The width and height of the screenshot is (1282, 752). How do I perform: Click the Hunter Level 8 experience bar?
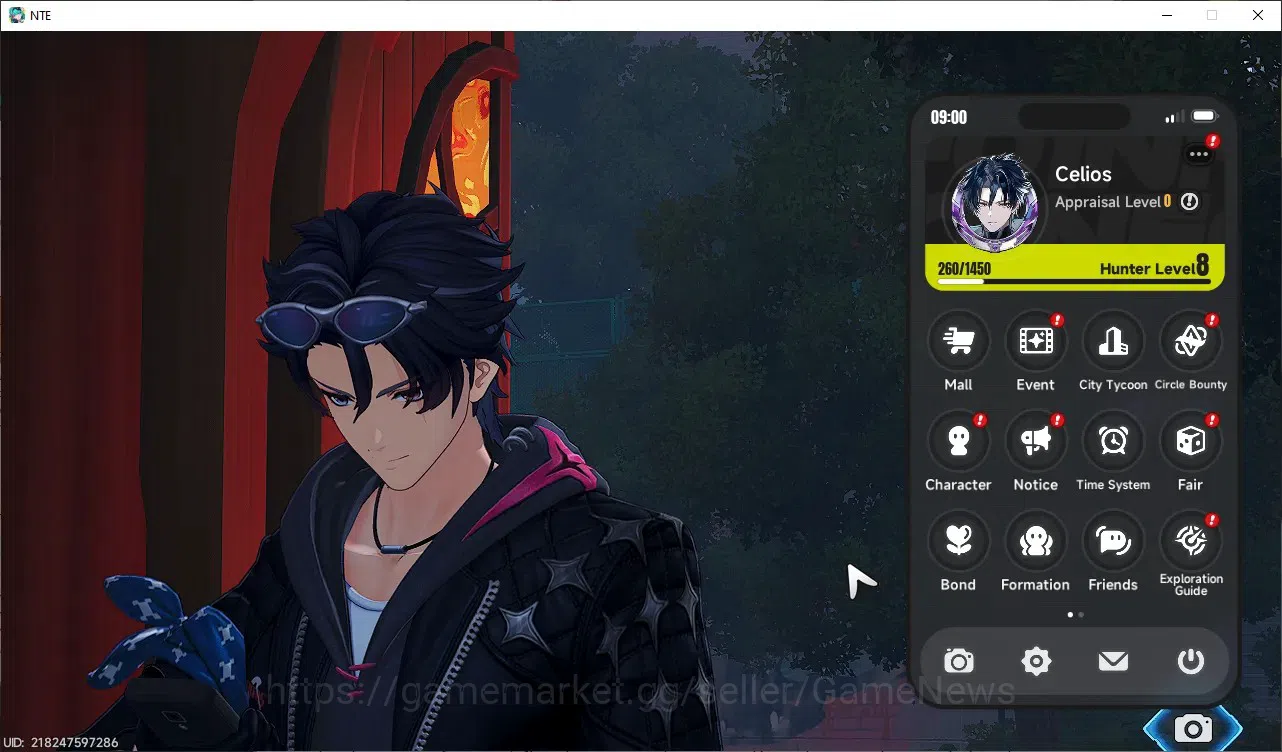point(1075,268)
